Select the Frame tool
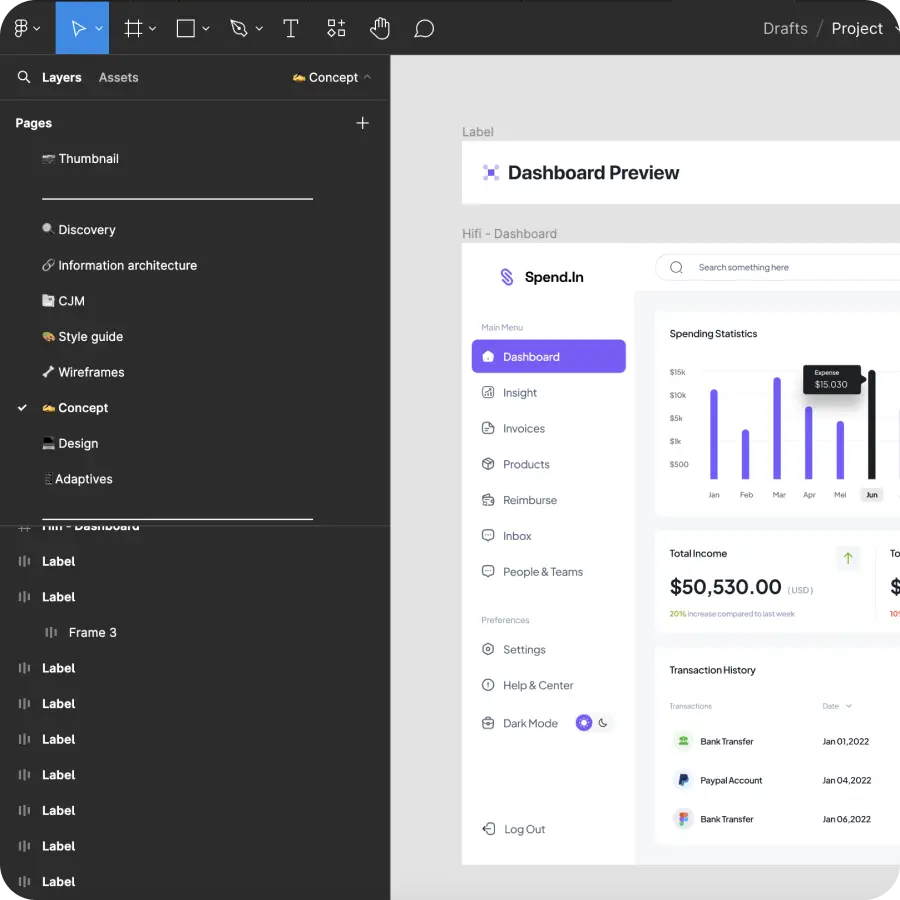 pos(134,28)
